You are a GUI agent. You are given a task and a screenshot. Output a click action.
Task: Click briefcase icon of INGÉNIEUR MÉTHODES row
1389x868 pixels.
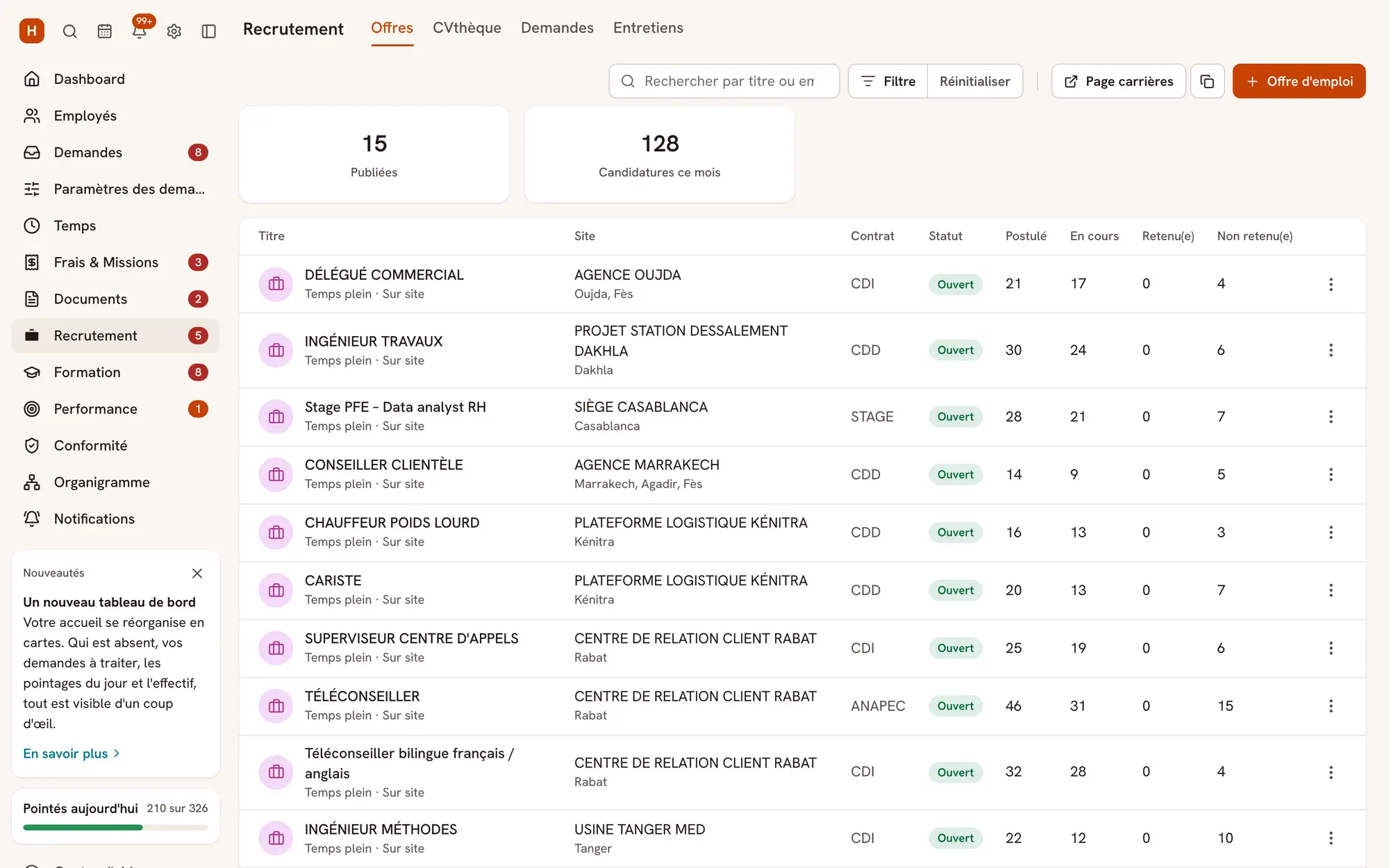tap(276, 838)
